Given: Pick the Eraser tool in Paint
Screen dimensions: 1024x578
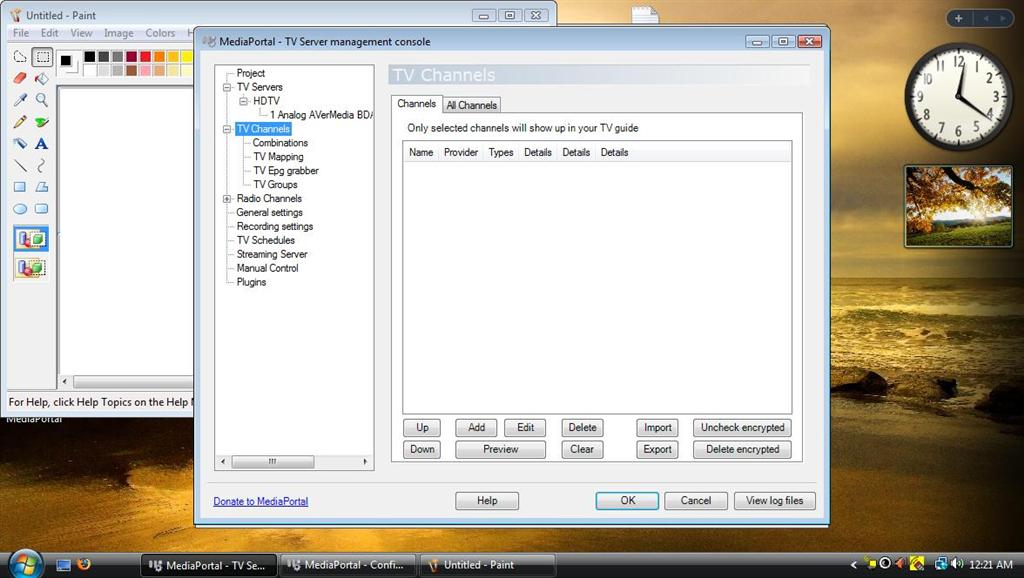Looking at the screenshot, I should click(x=20, y=78).
